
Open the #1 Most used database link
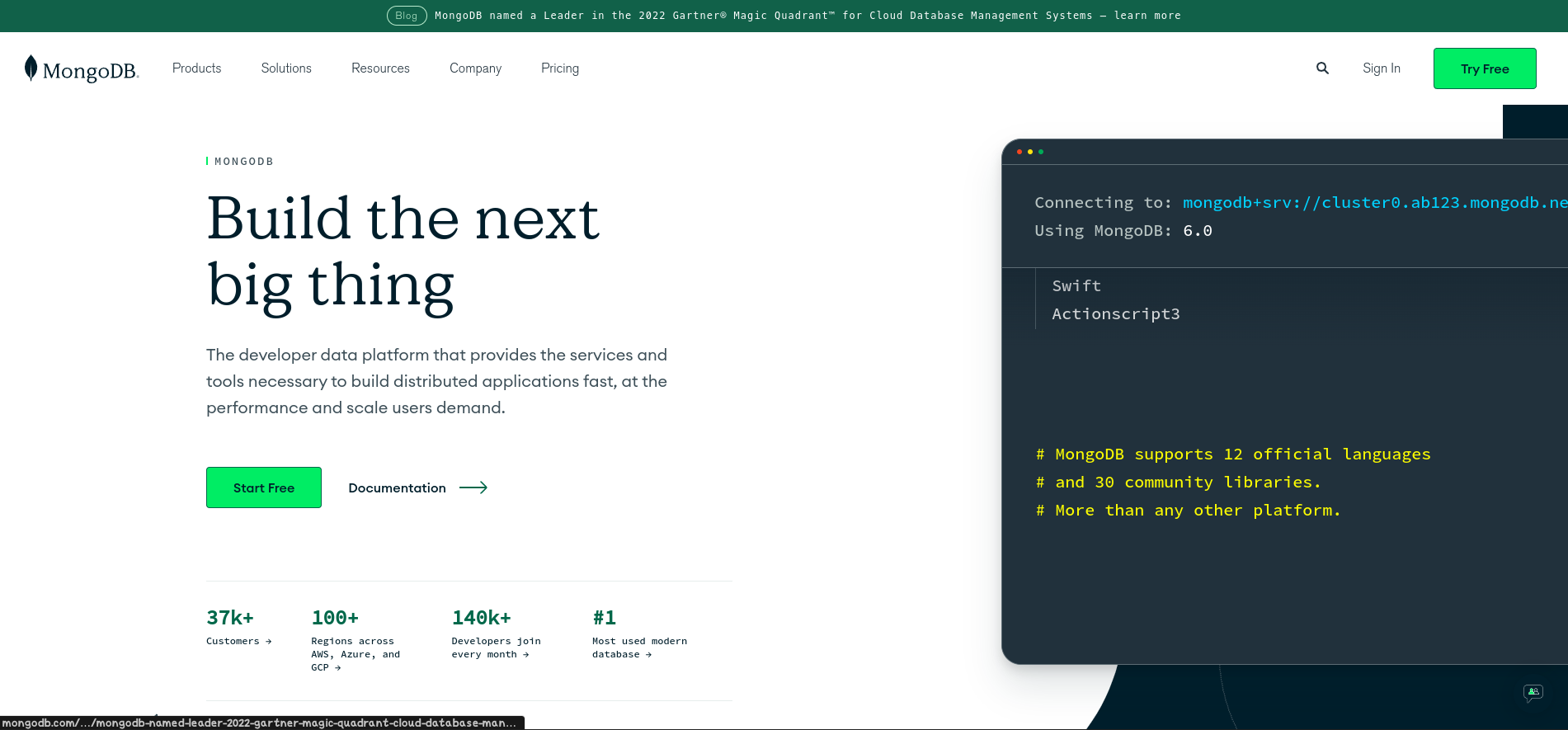pyautogui.click(x=639, y=633)
